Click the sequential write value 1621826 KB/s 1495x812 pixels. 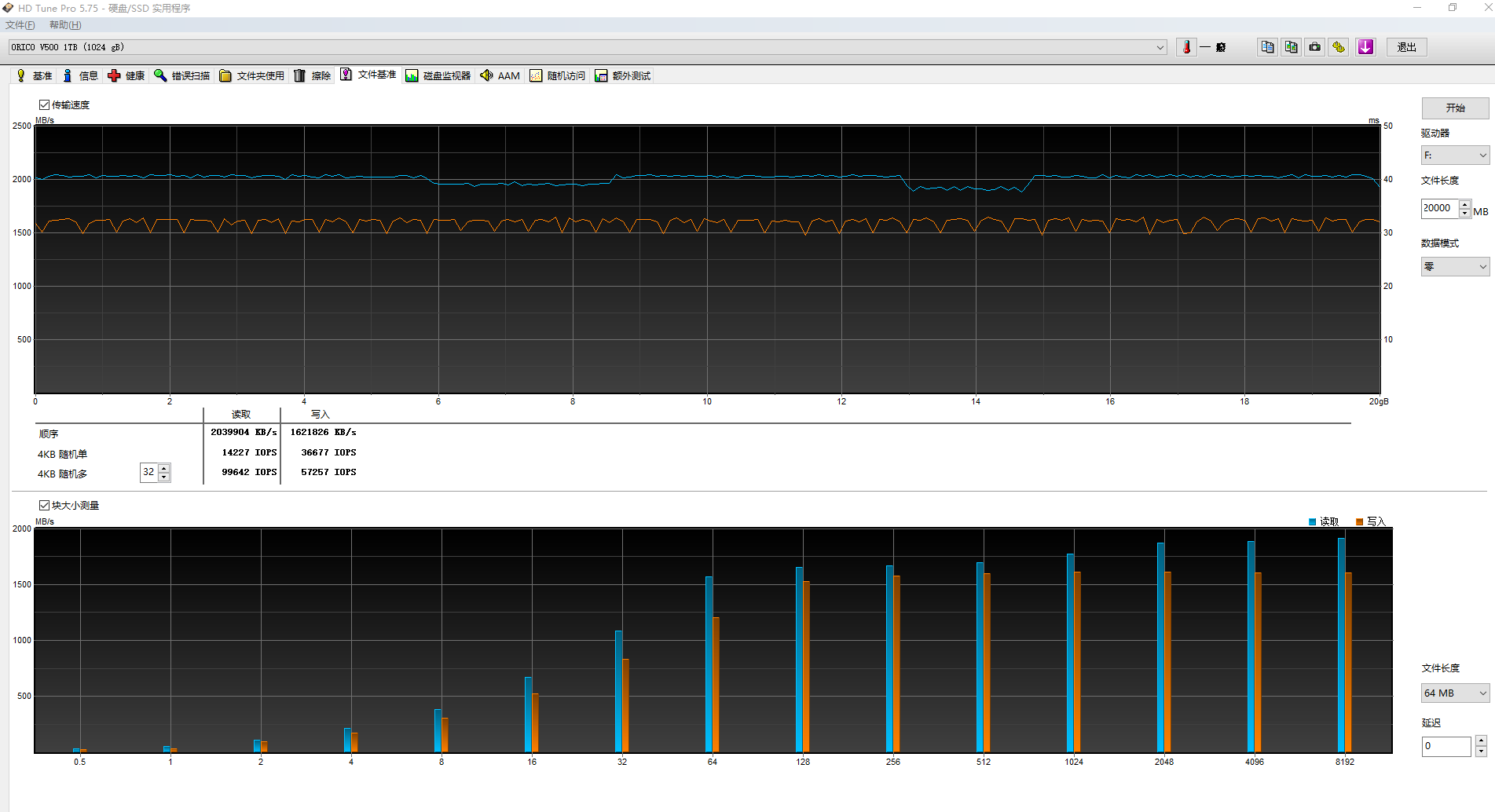323,432
